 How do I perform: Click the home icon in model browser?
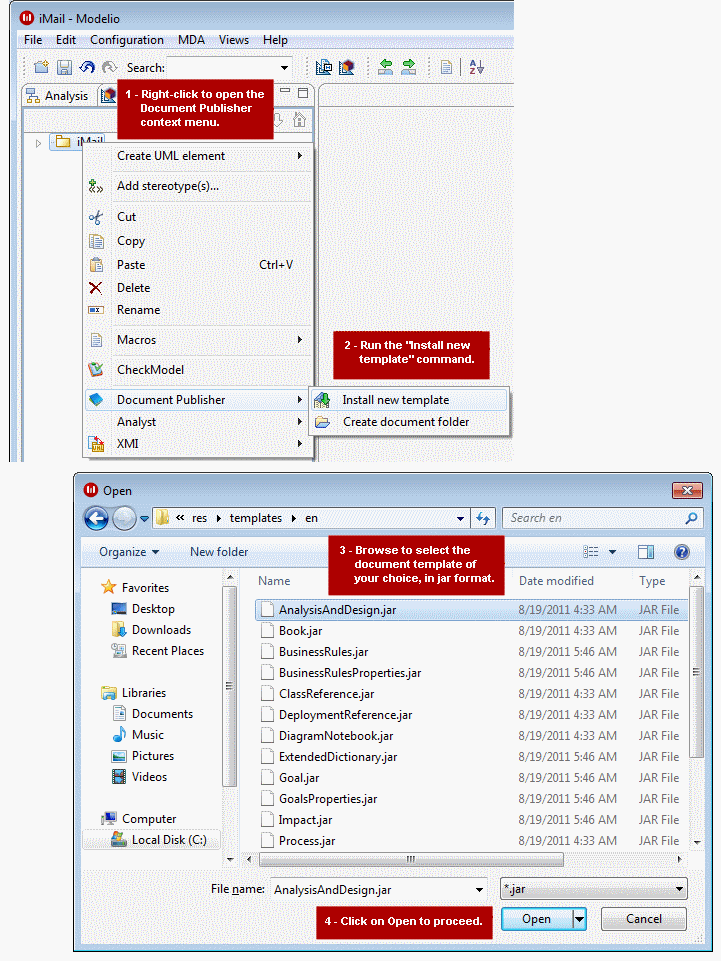[x=299, y=120]
